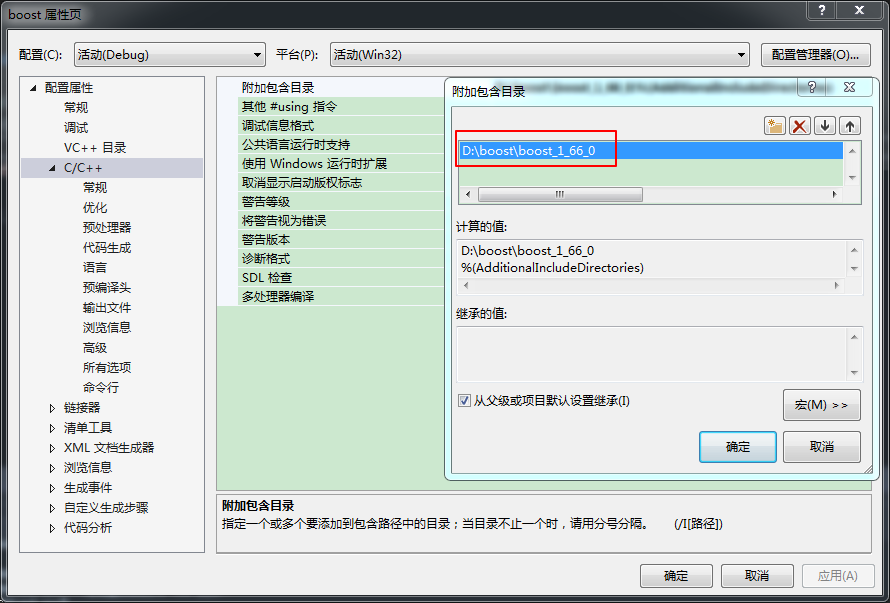Click the help question mark in 附加包含目录 dialog
This screenshot has width=890, height=603.
tap(812, 88)
